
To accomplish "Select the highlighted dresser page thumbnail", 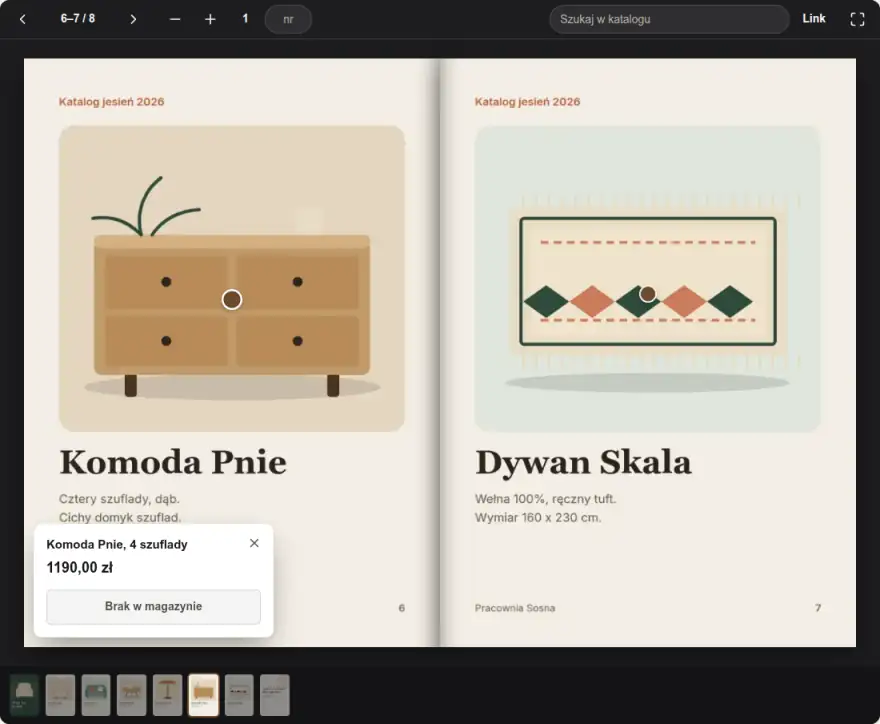I will coord(203,695).
